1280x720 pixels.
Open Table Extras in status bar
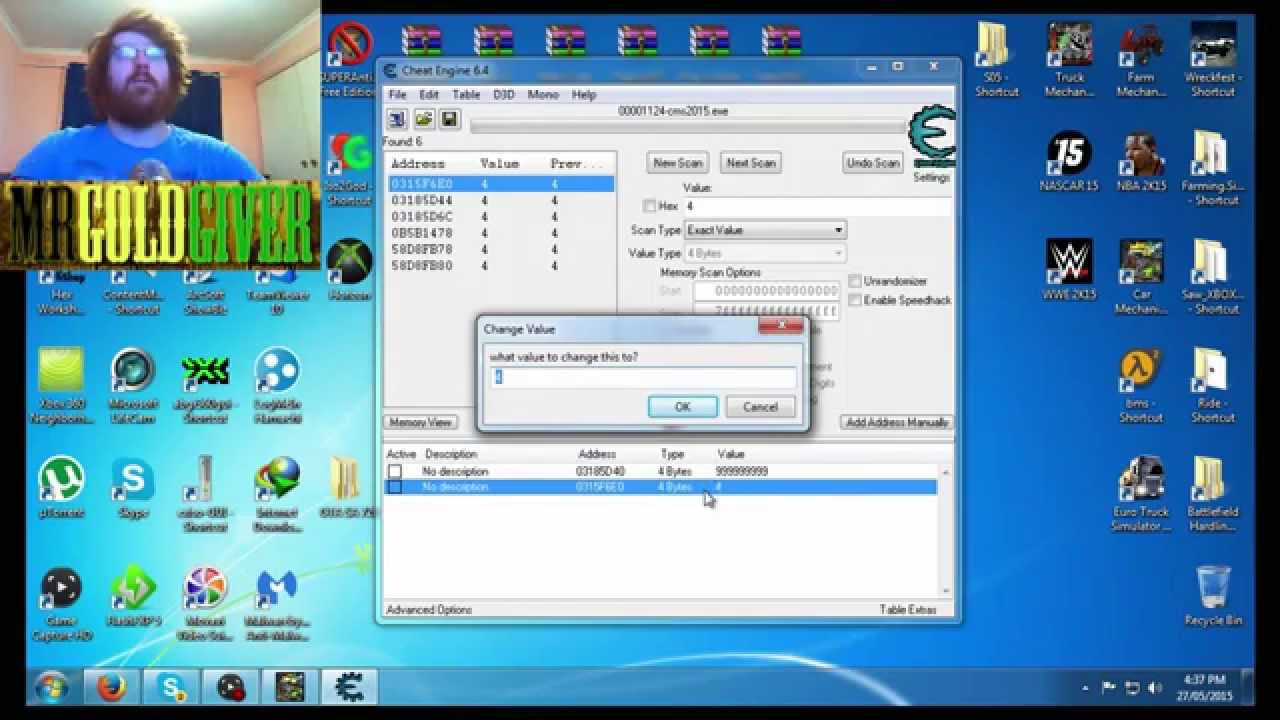(x=908, y=609)
